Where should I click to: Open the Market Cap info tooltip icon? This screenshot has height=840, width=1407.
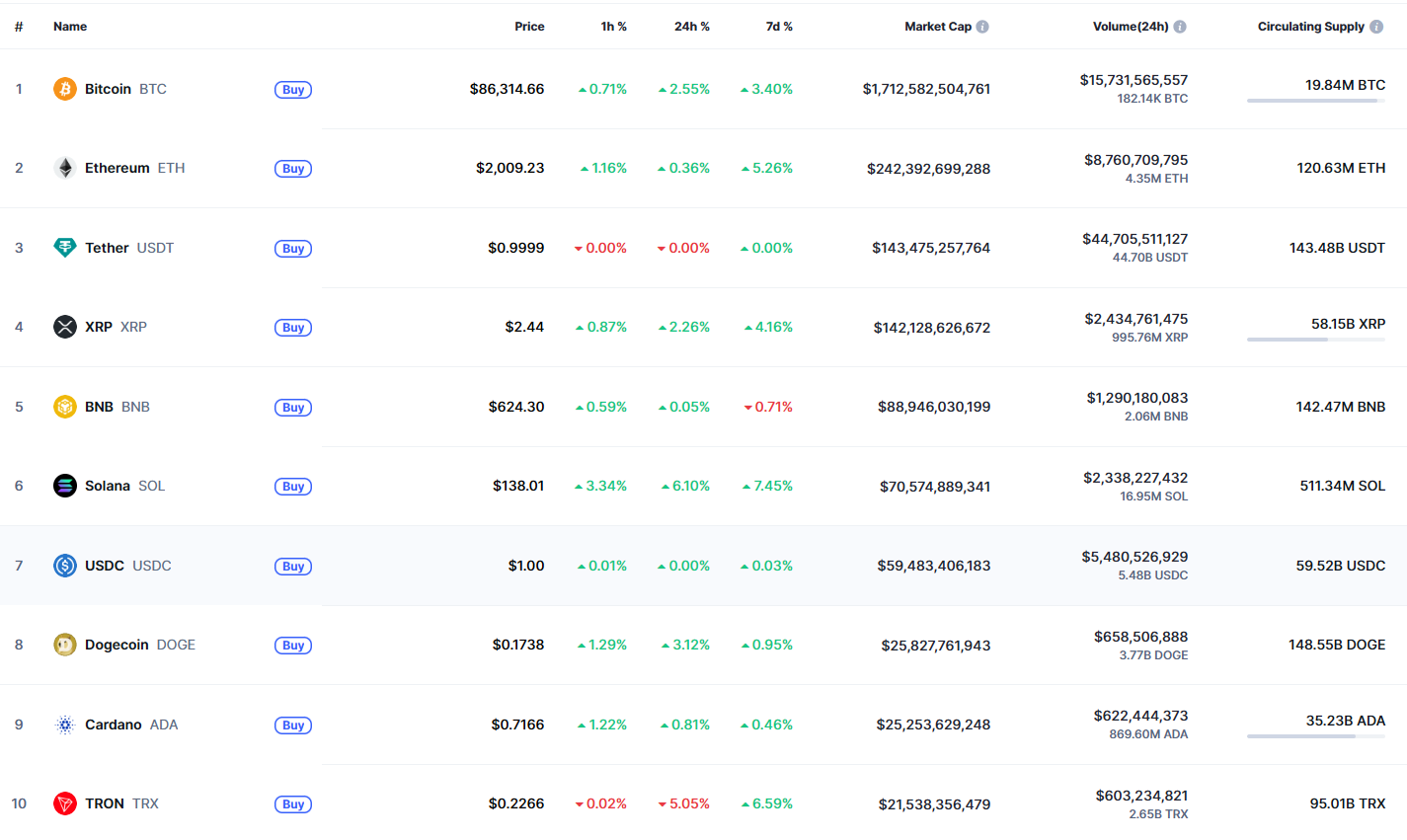pos(982,27)
